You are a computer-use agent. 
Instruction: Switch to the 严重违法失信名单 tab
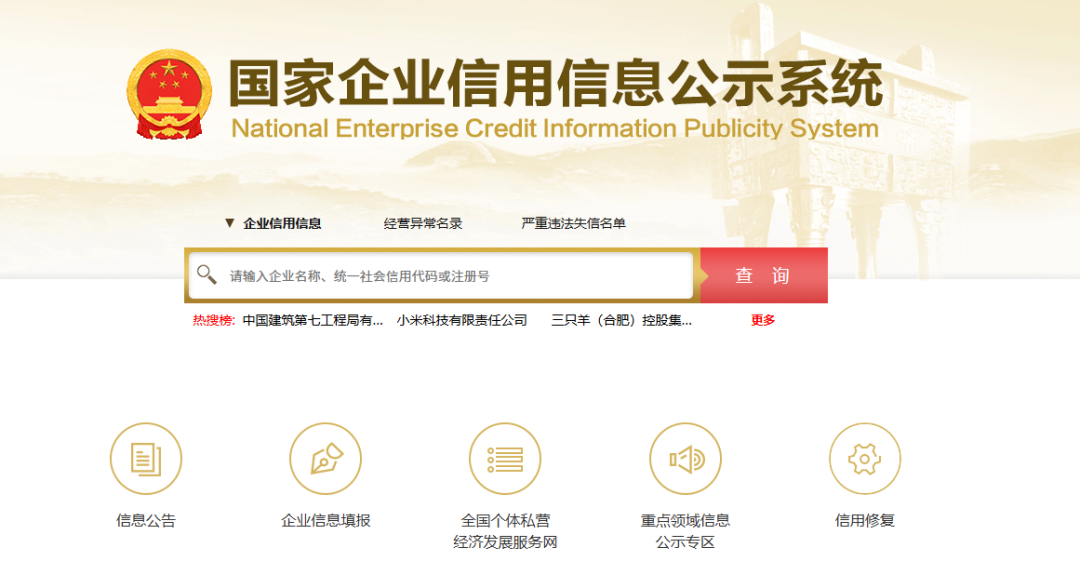[573, 223]
